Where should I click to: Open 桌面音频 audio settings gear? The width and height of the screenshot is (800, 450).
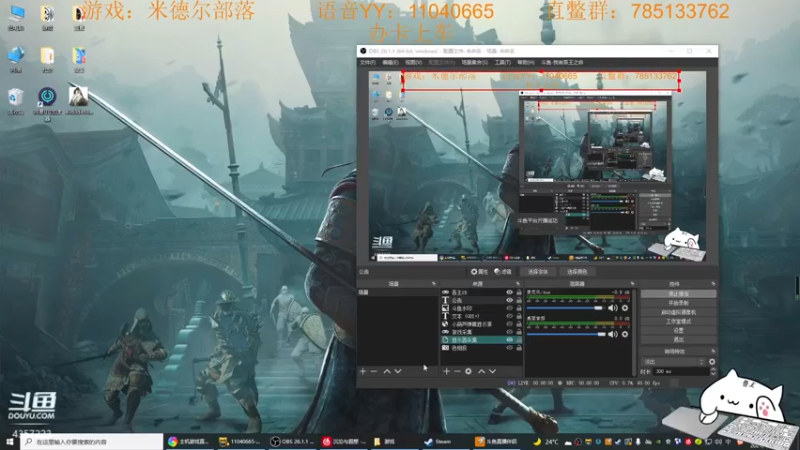point(625,334)
